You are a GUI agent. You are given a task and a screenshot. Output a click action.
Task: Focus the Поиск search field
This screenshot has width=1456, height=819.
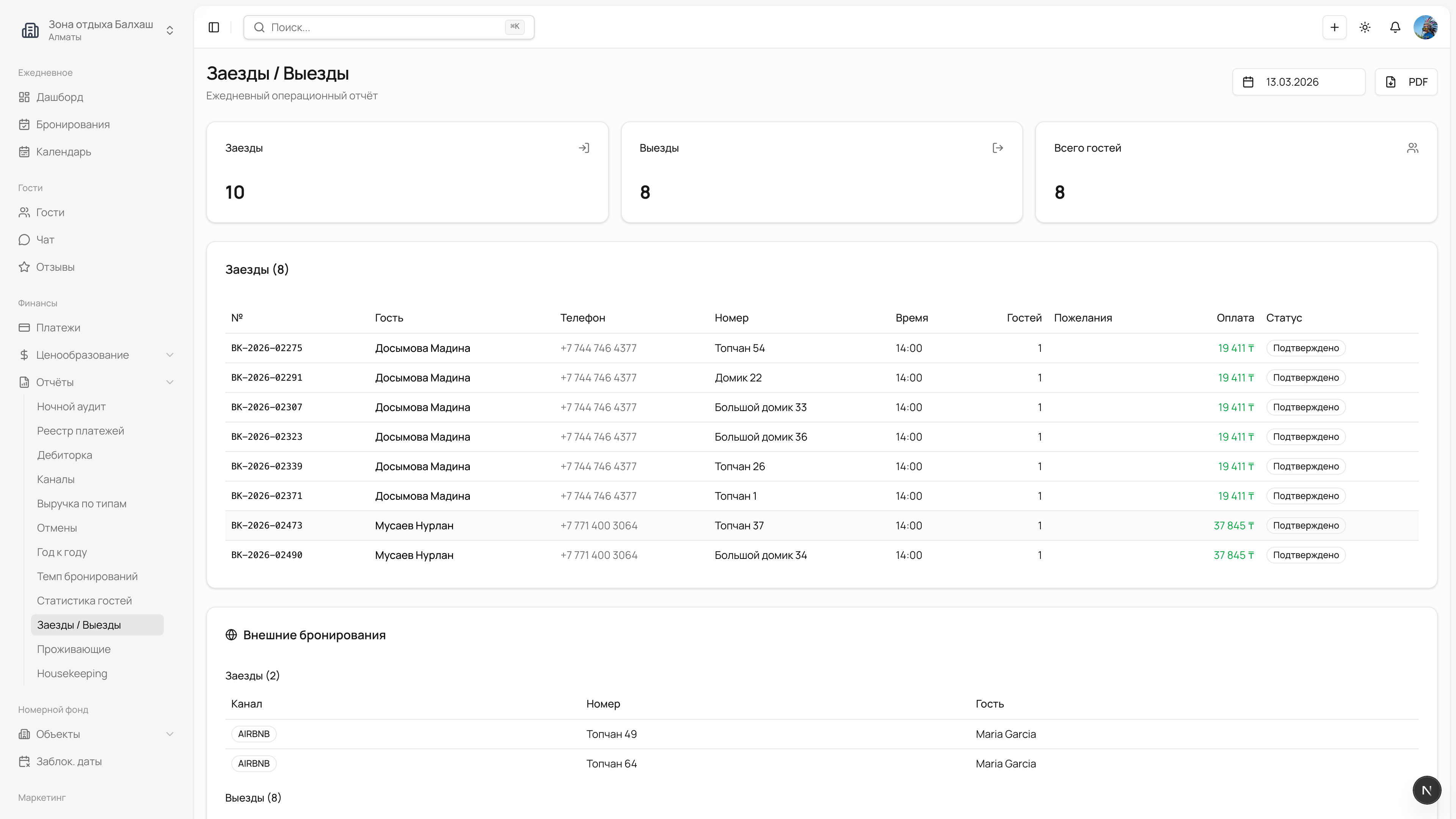click(x=389, y=27)
